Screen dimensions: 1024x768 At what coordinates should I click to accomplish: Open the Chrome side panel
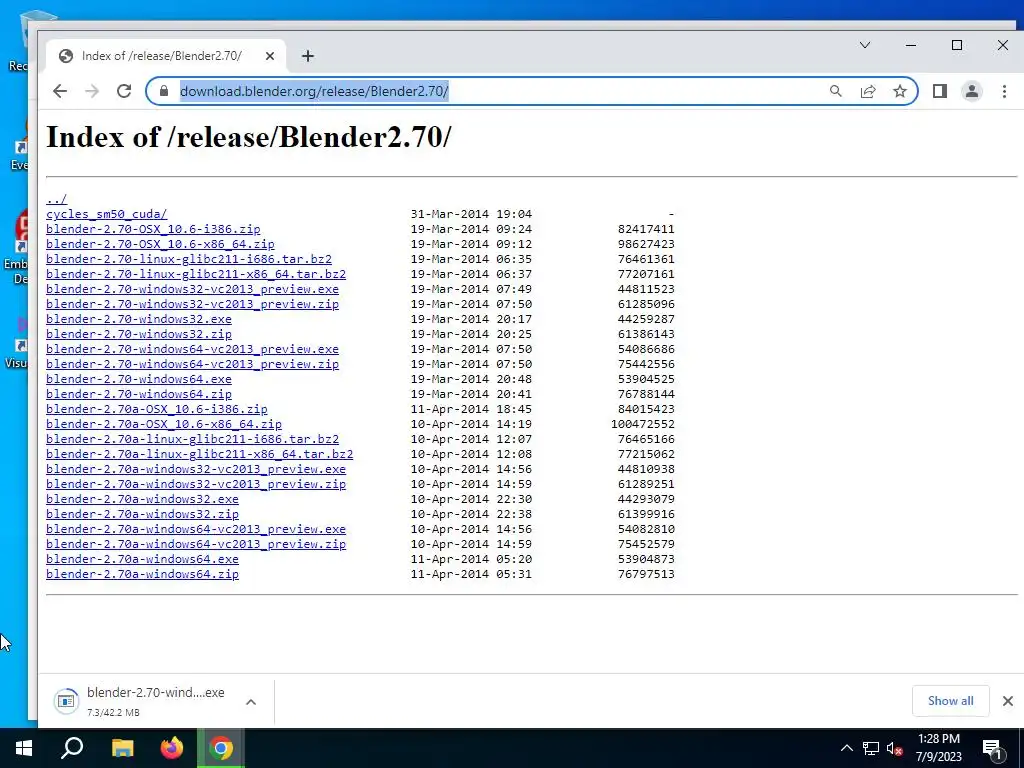coord(940,91)
